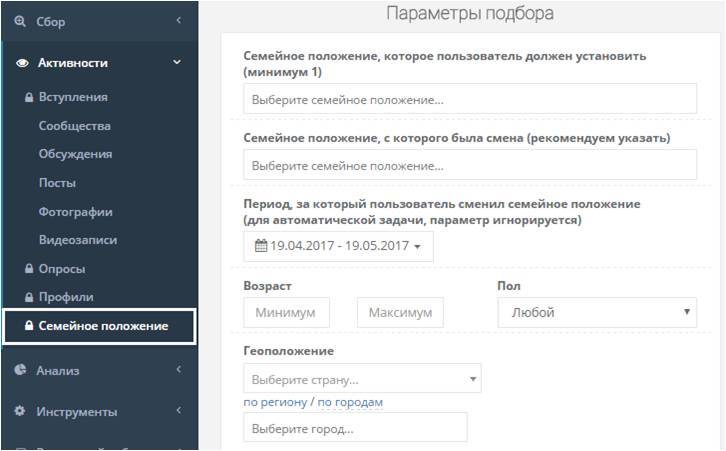726x451 pixels.
Task: Open the Пол dropdown set to Любой
Action: pyautogui.click(x=597, y=313)
